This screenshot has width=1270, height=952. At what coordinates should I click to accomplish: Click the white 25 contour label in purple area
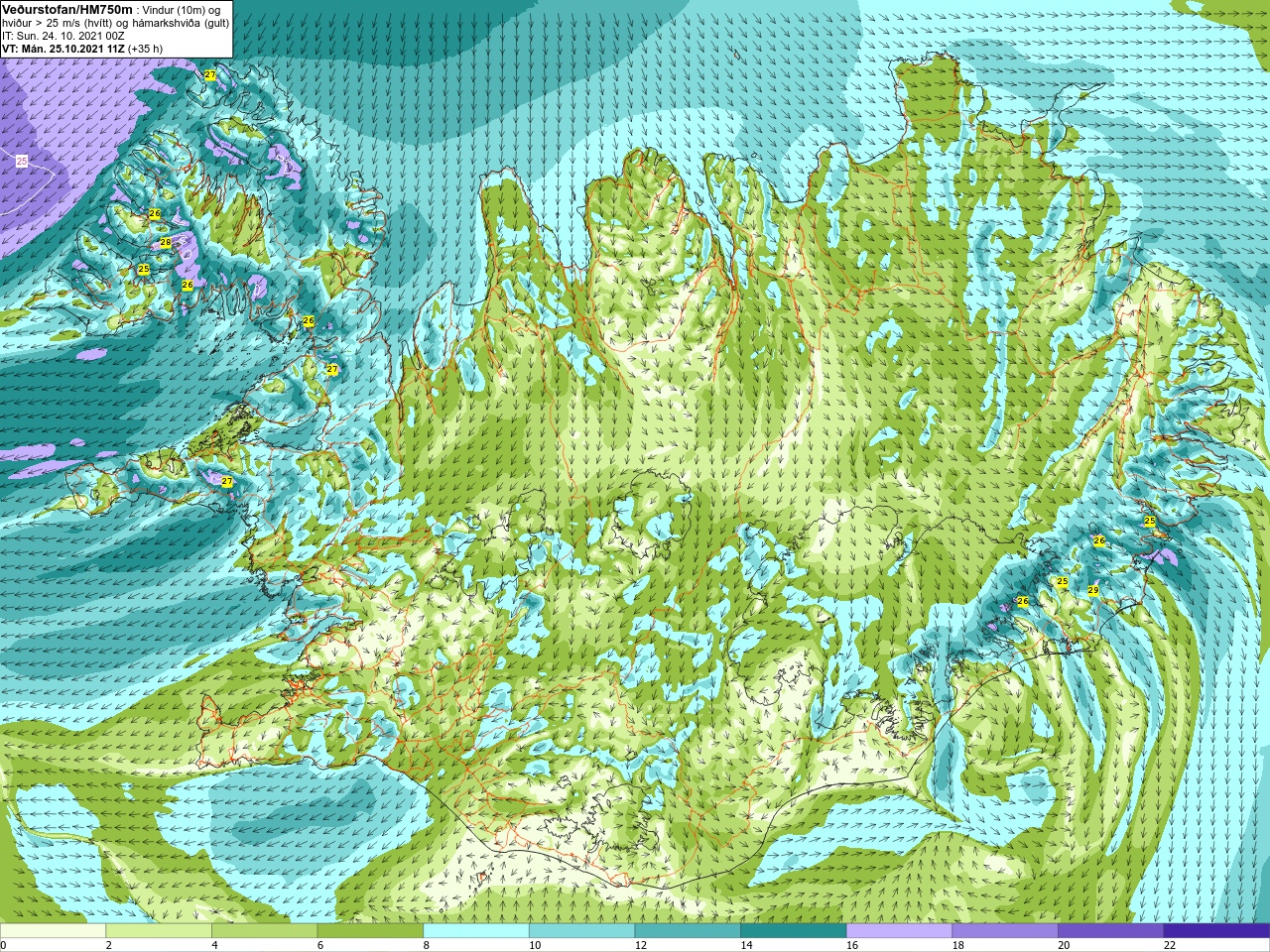point(22,161)
